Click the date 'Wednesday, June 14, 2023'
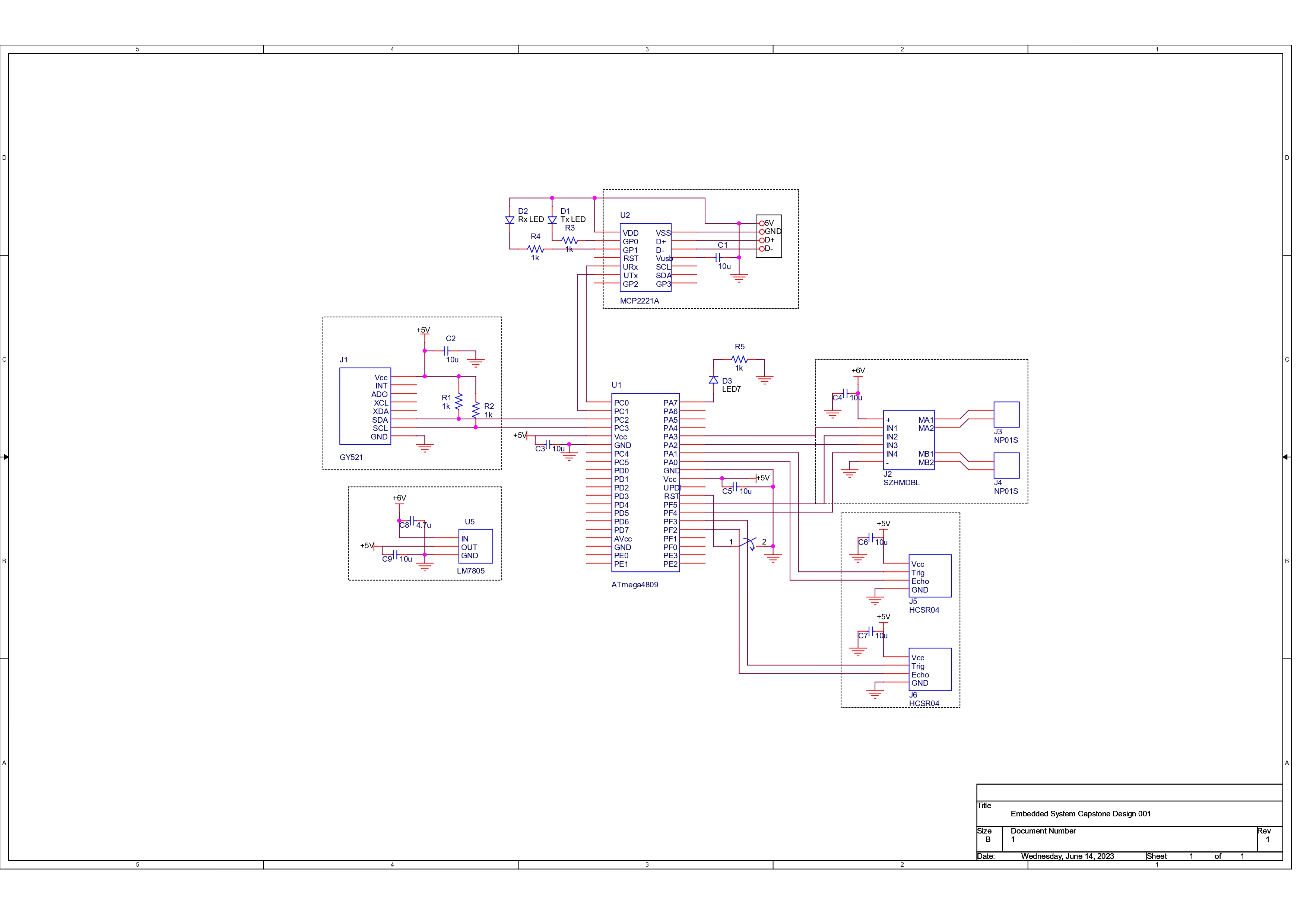This screenshot has width=1307, height=924. click(x=1068, y=856)
